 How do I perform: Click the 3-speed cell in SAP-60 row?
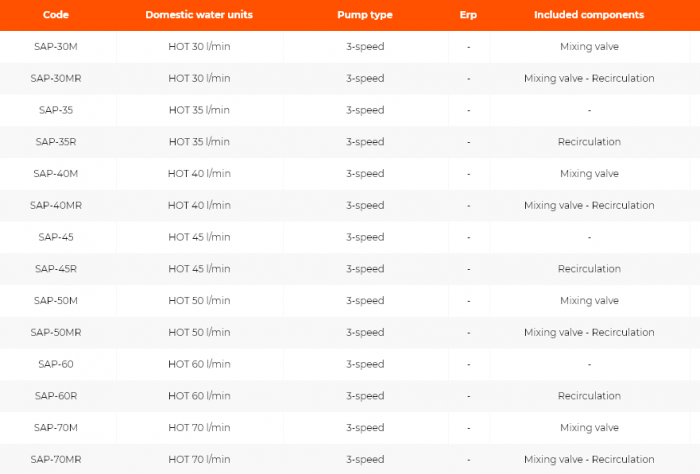(365, 364)
